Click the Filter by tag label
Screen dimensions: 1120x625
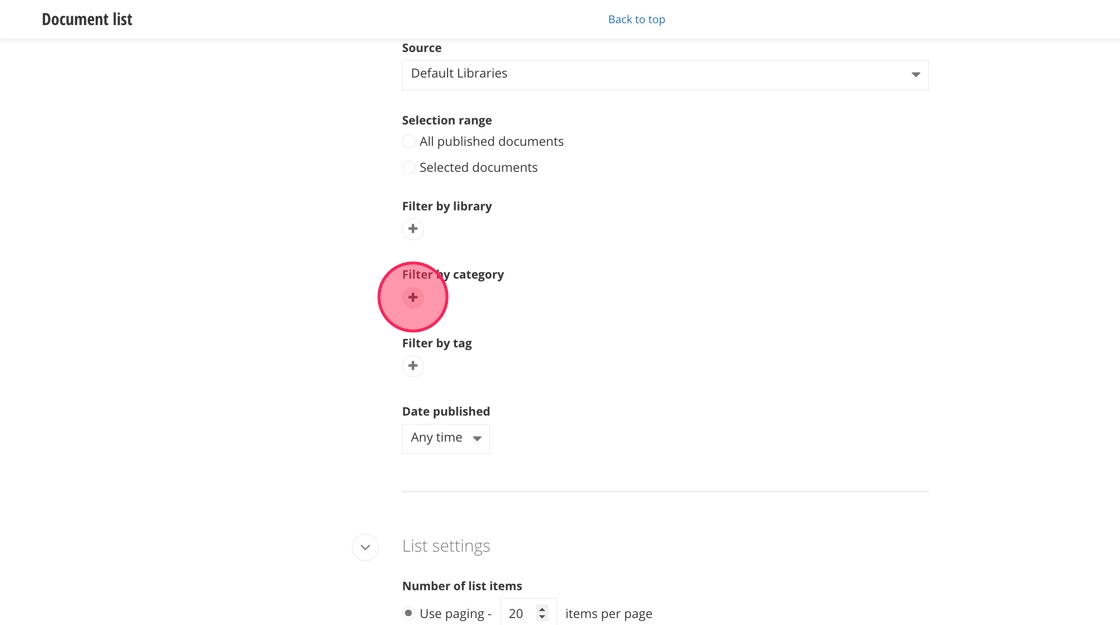click(437, 343)
